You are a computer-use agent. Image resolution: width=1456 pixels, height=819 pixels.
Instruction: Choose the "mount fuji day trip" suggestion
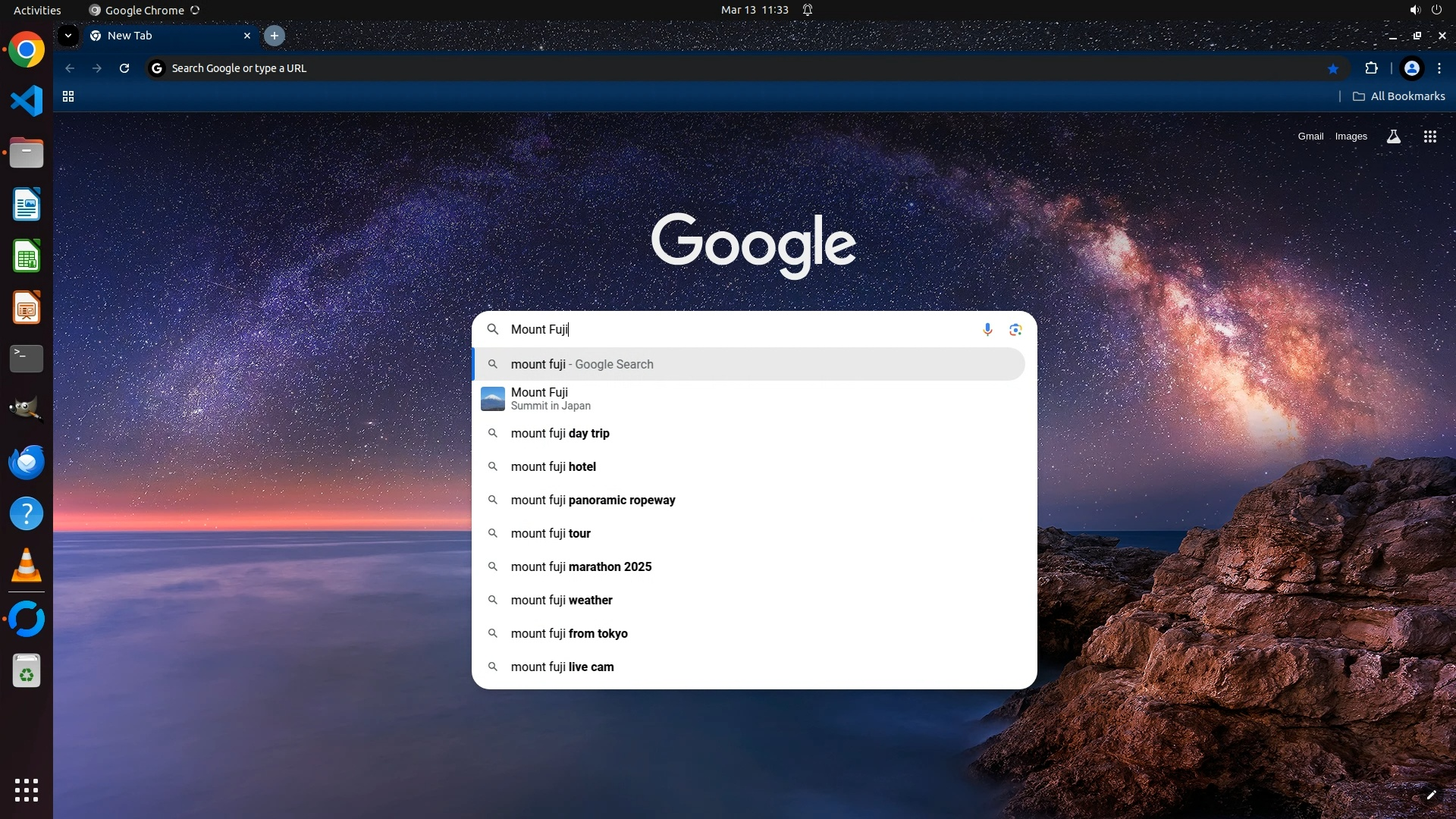coord(560,433)
